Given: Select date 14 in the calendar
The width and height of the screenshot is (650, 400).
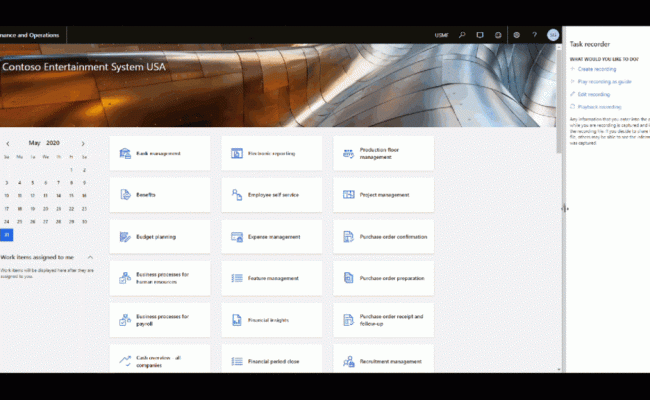Looking at the screenshot, I should click(58, 196).
